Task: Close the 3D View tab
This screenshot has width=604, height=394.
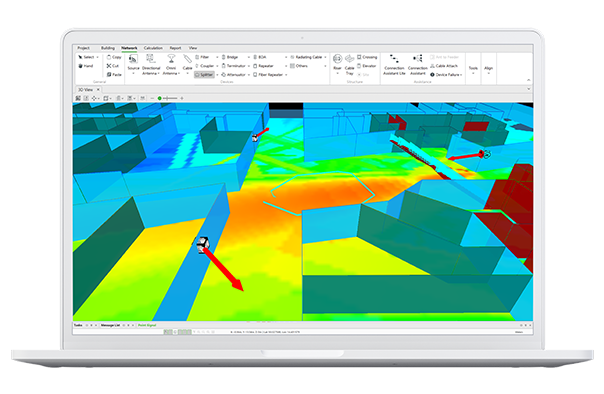Action: (x=98, y=89)
